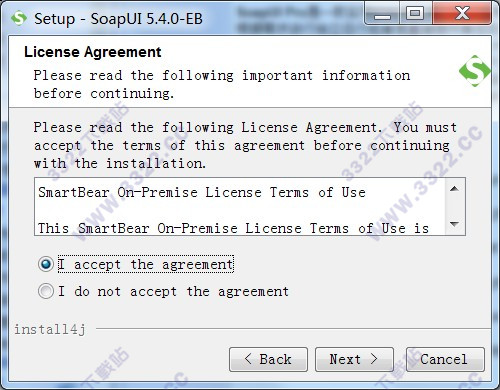Click the 'I accept the agreement' label text
Viewport: 500px width, 390px height.
pos(146,264)
